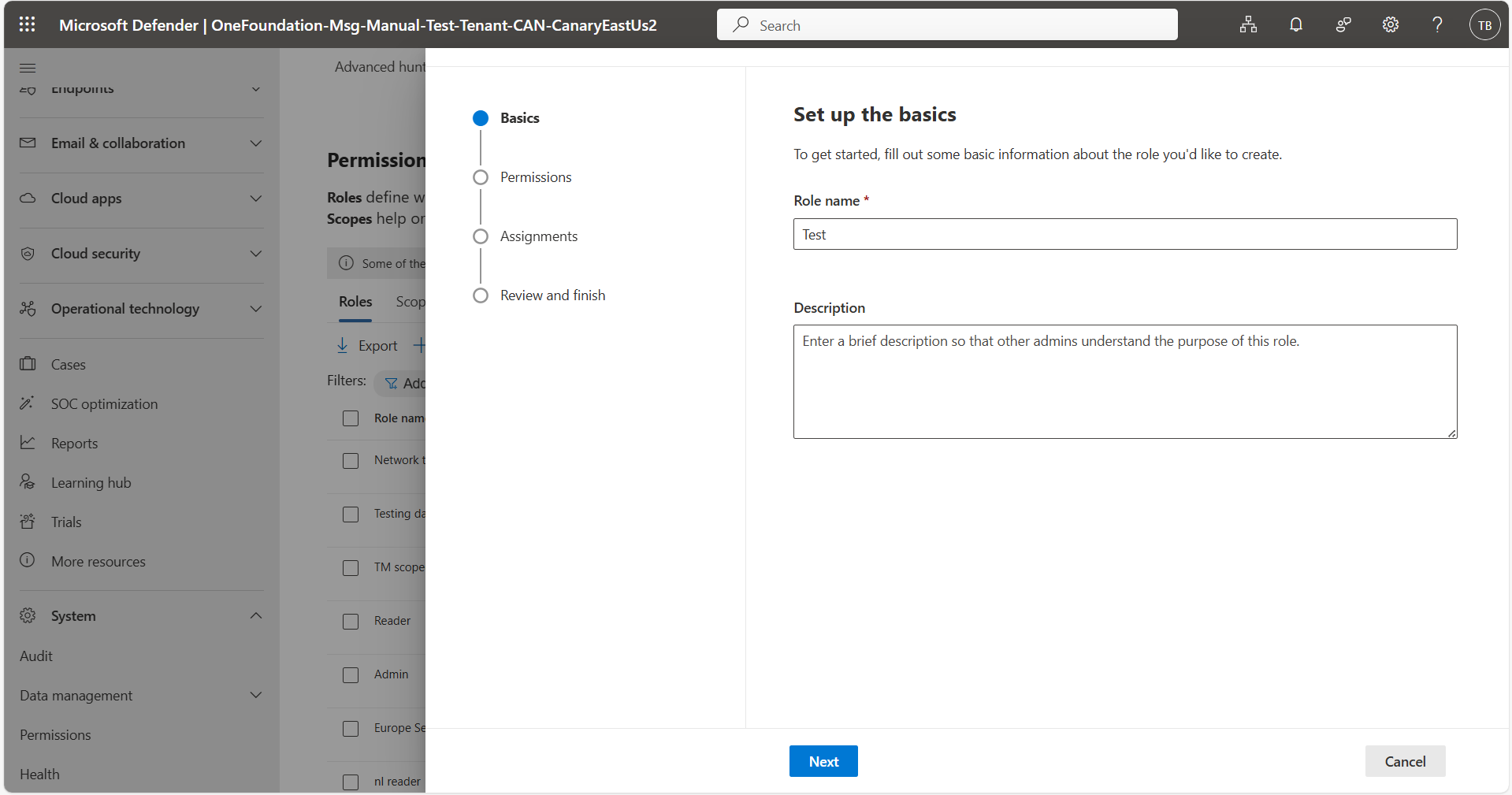Click the info icon in the banner
1512x795 pixels.
(346, 263)
